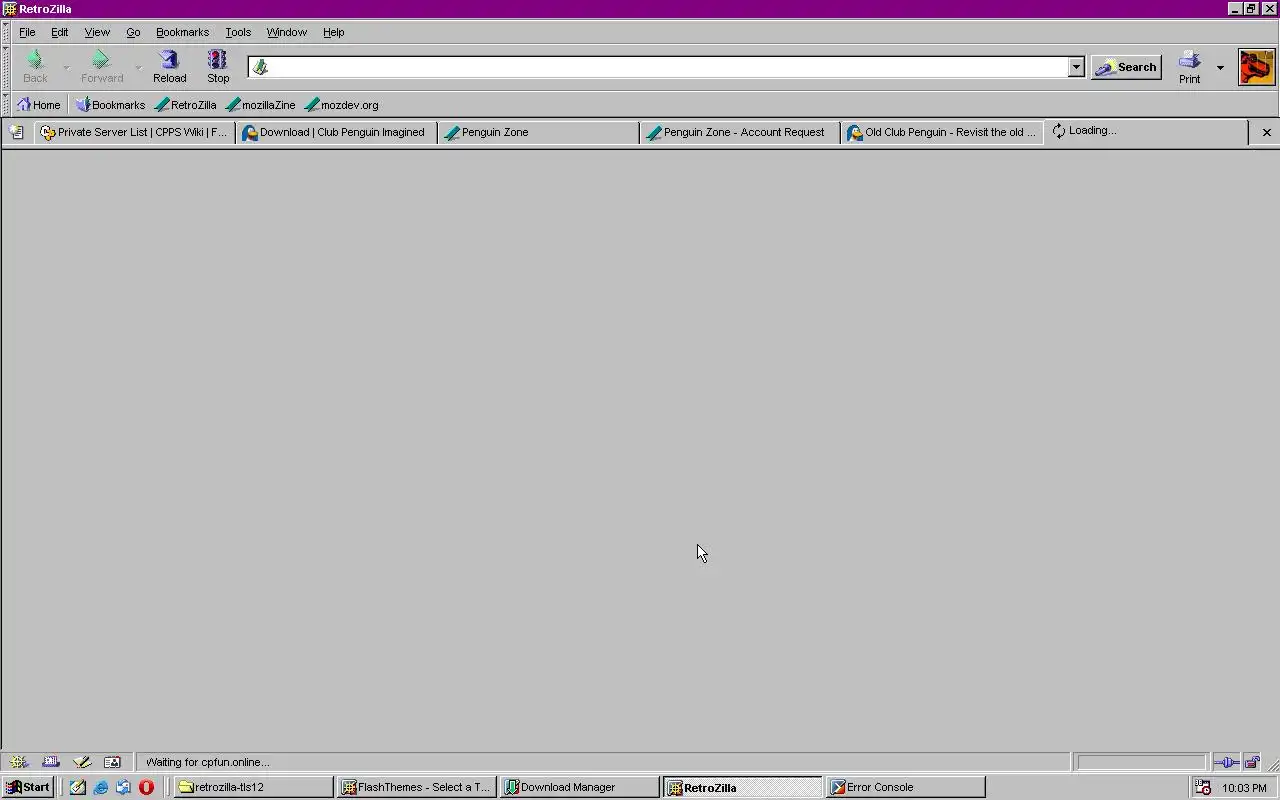Switch to Penguin Zone - Account Request tab
1280x800 pixels.
point(740,132)
